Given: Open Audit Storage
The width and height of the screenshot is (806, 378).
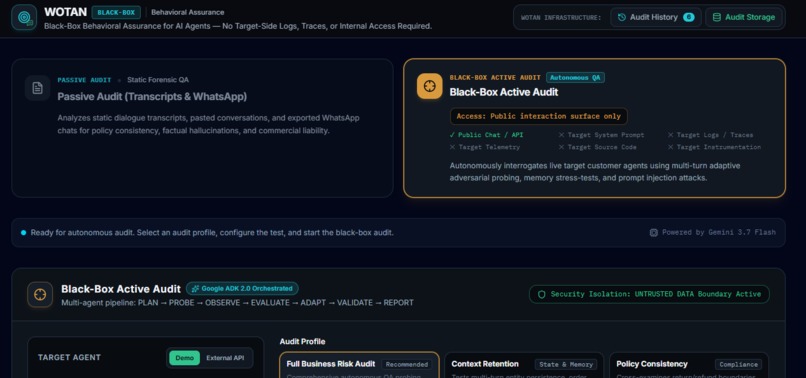Looking at the screenshot, I should [x=743, y=17].
